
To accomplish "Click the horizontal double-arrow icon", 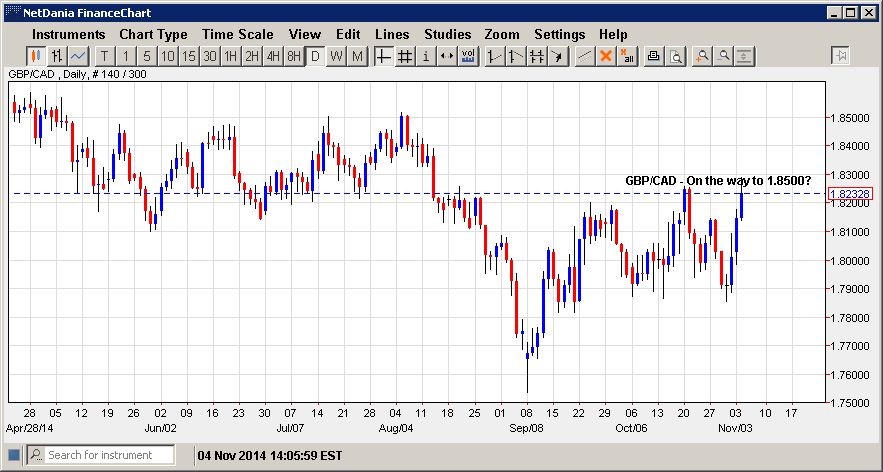I will [x=447, y=56].
